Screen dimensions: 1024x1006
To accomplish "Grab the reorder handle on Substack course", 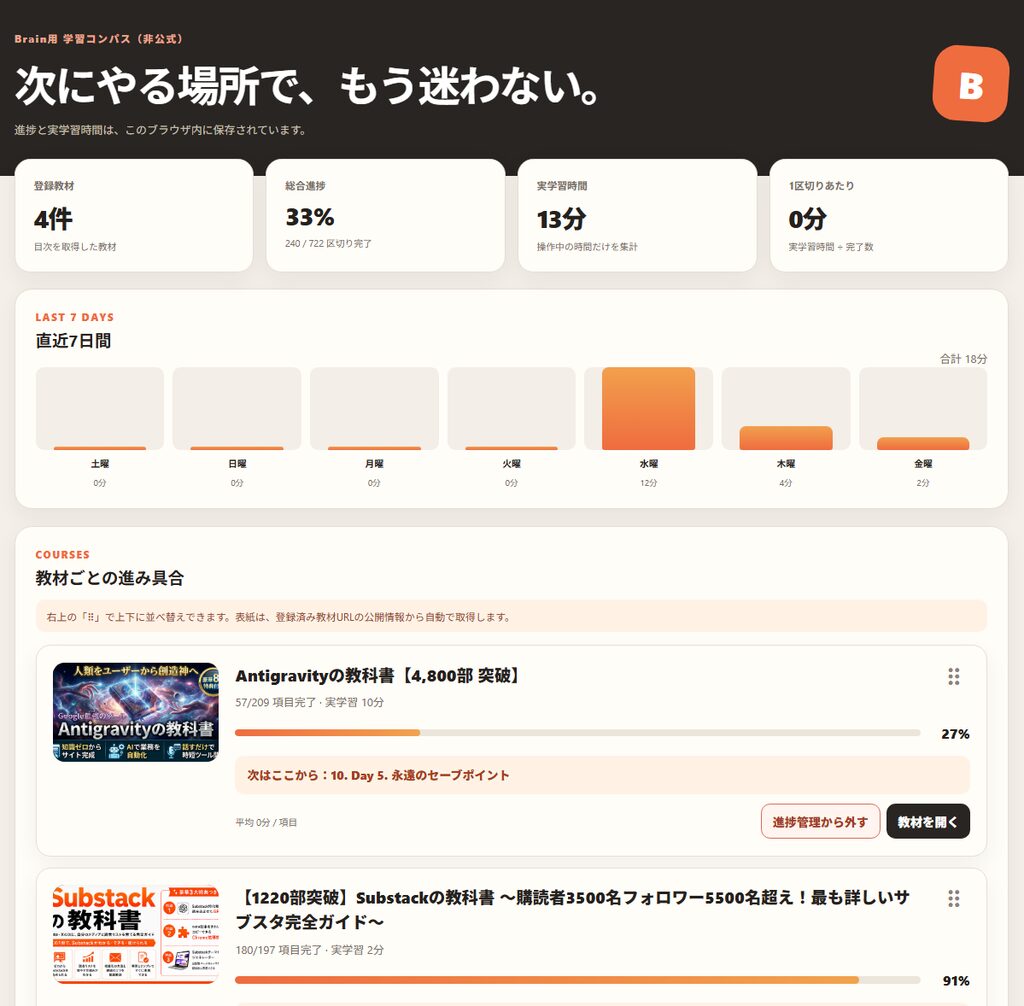I will click(x=953, y=898).
